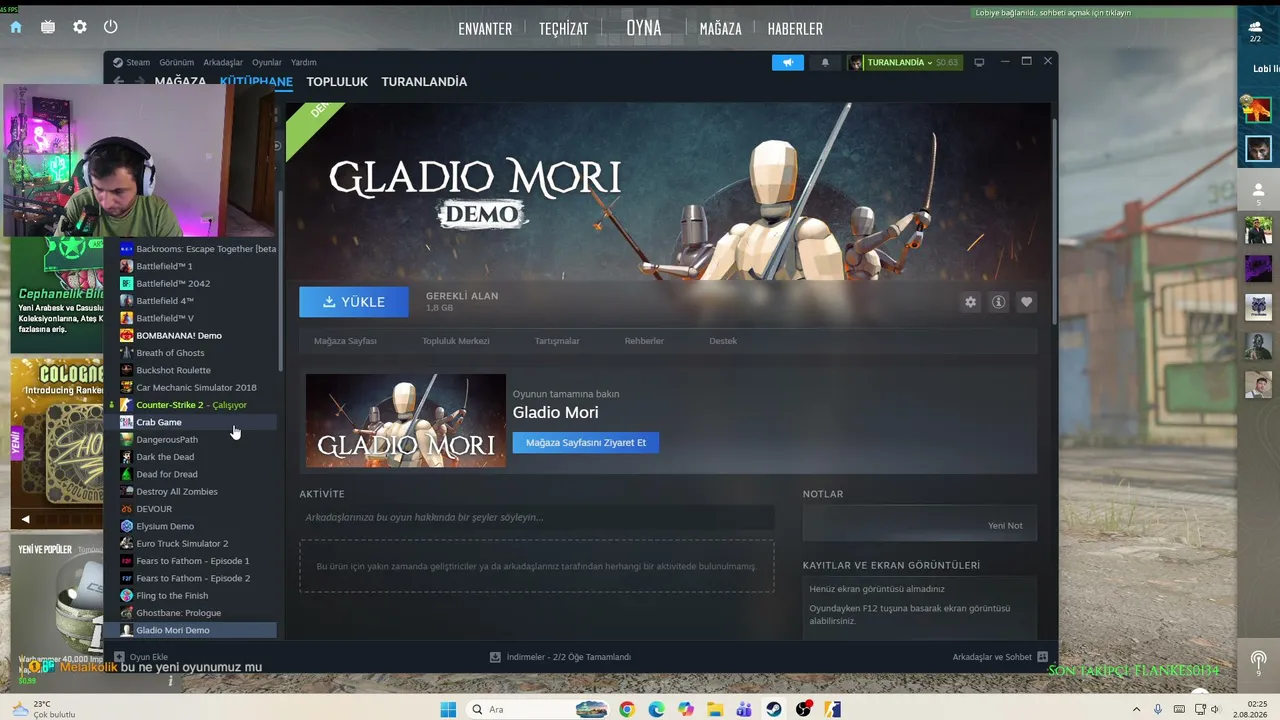
Task: Add Gladio Mori to favorites heart
Action: coord(1026,302)
